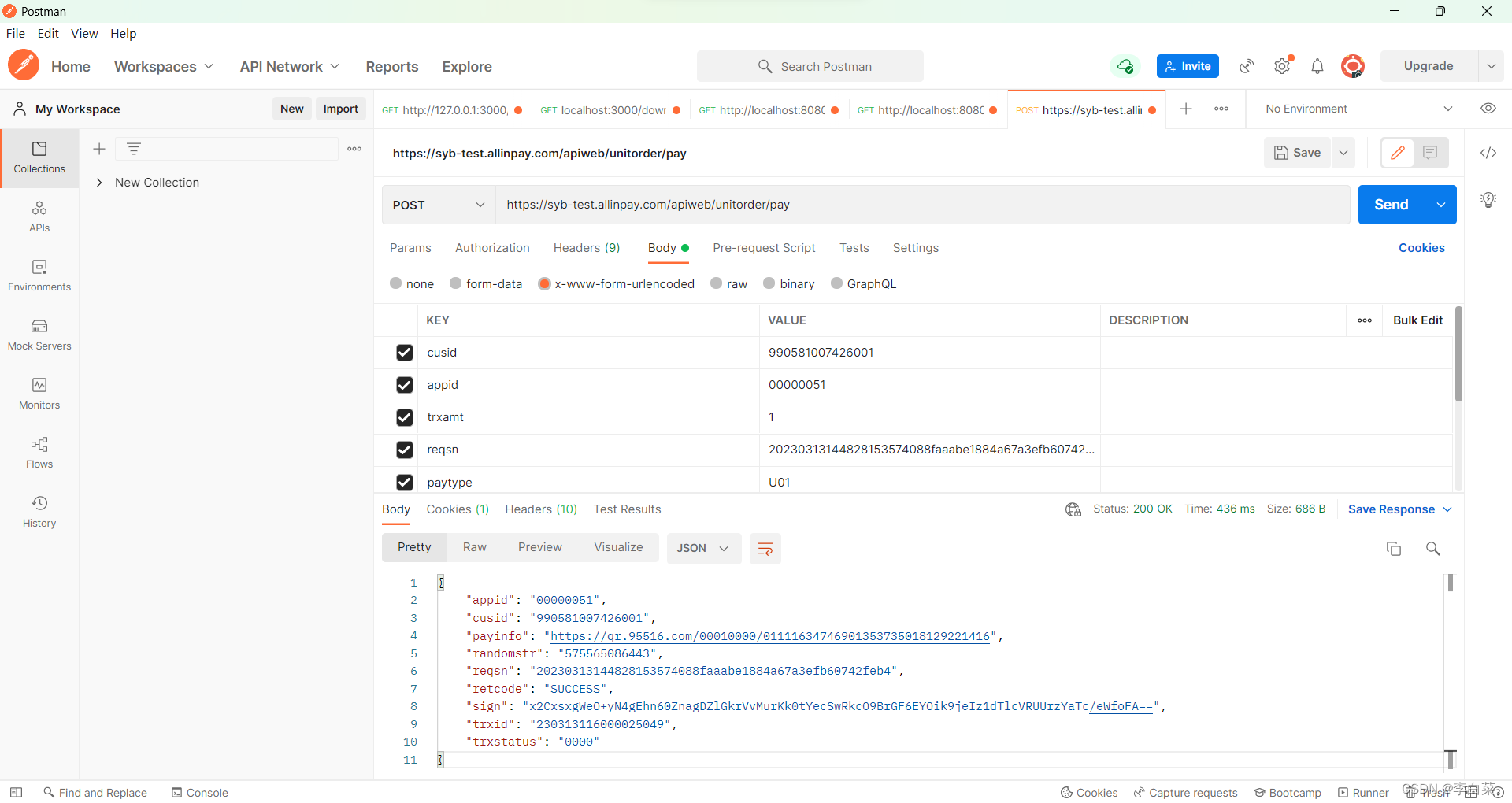
Task: Open the notifications bell
Action: point(1317,66)
